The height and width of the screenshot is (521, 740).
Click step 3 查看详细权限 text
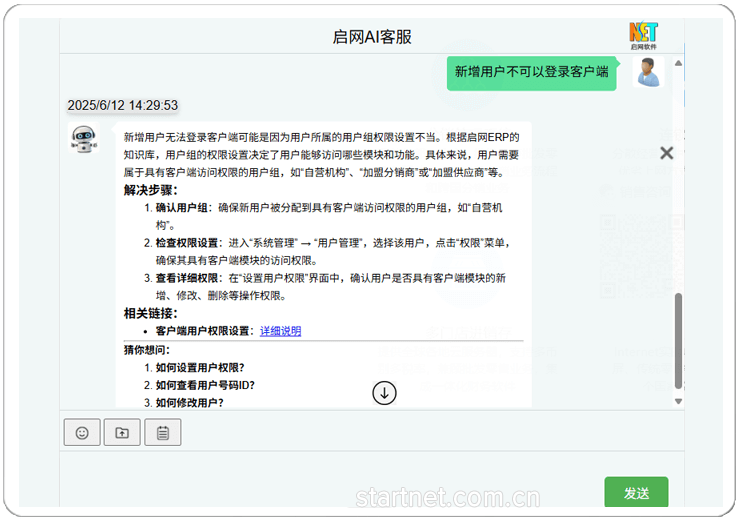187,278
